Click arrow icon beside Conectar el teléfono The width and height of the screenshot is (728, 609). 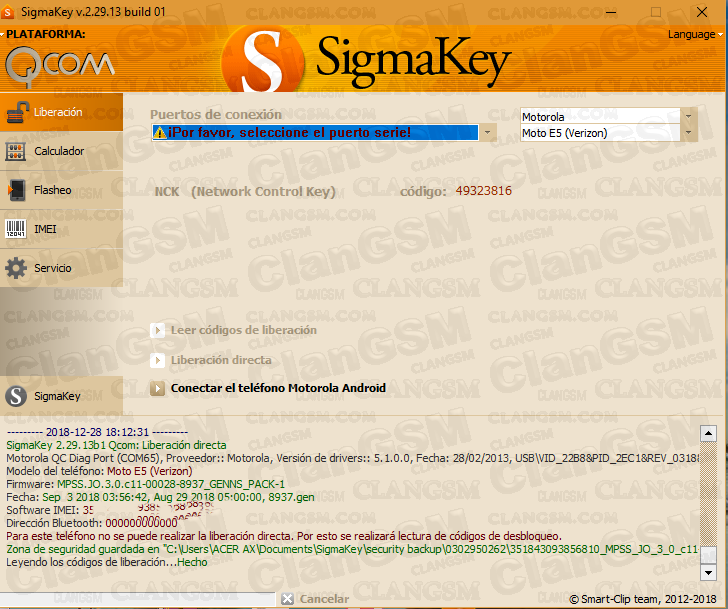(x=157, y=388)
